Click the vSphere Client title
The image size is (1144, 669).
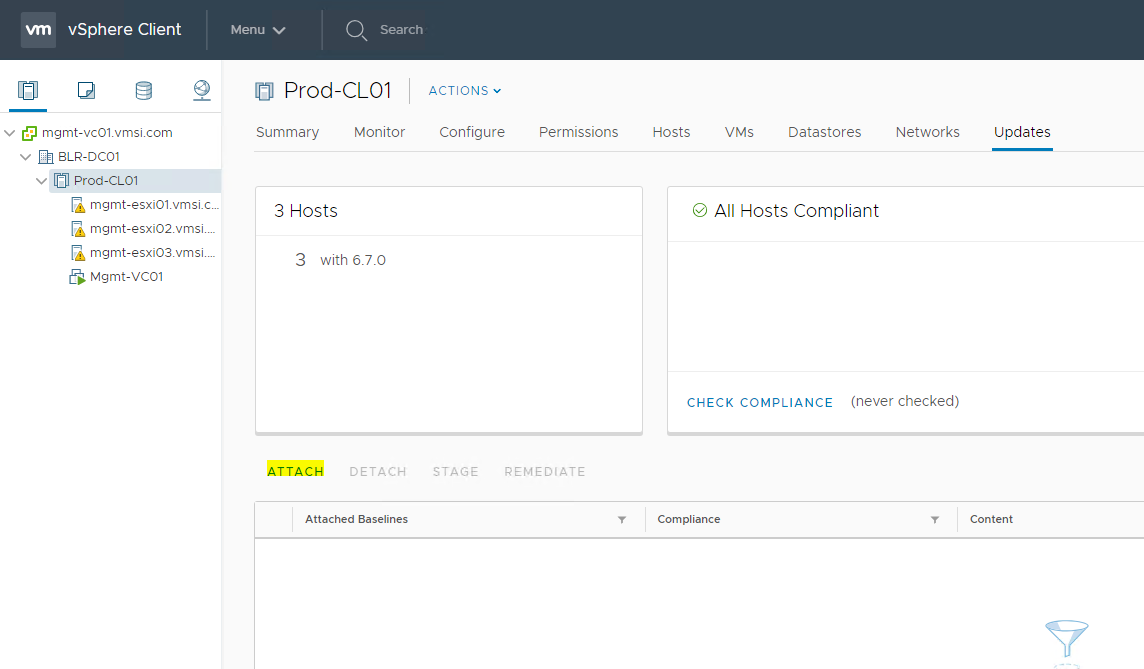[125, 30]
